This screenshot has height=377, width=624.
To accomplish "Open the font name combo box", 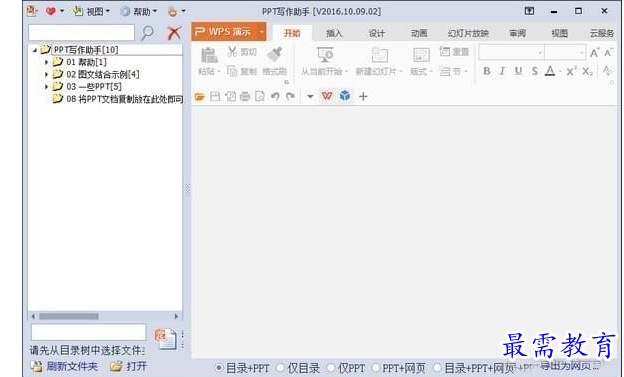I will 511,52.
